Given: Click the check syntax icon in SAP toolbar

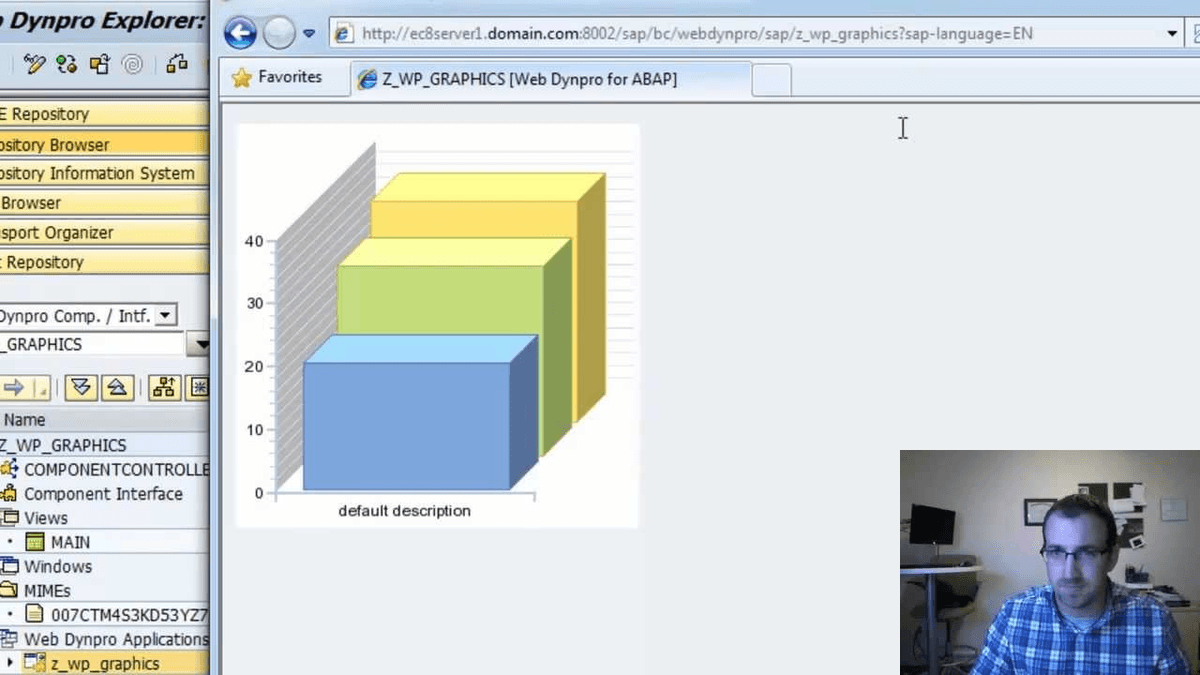Looking at the screenshot, I should click(x=67, y=65).
